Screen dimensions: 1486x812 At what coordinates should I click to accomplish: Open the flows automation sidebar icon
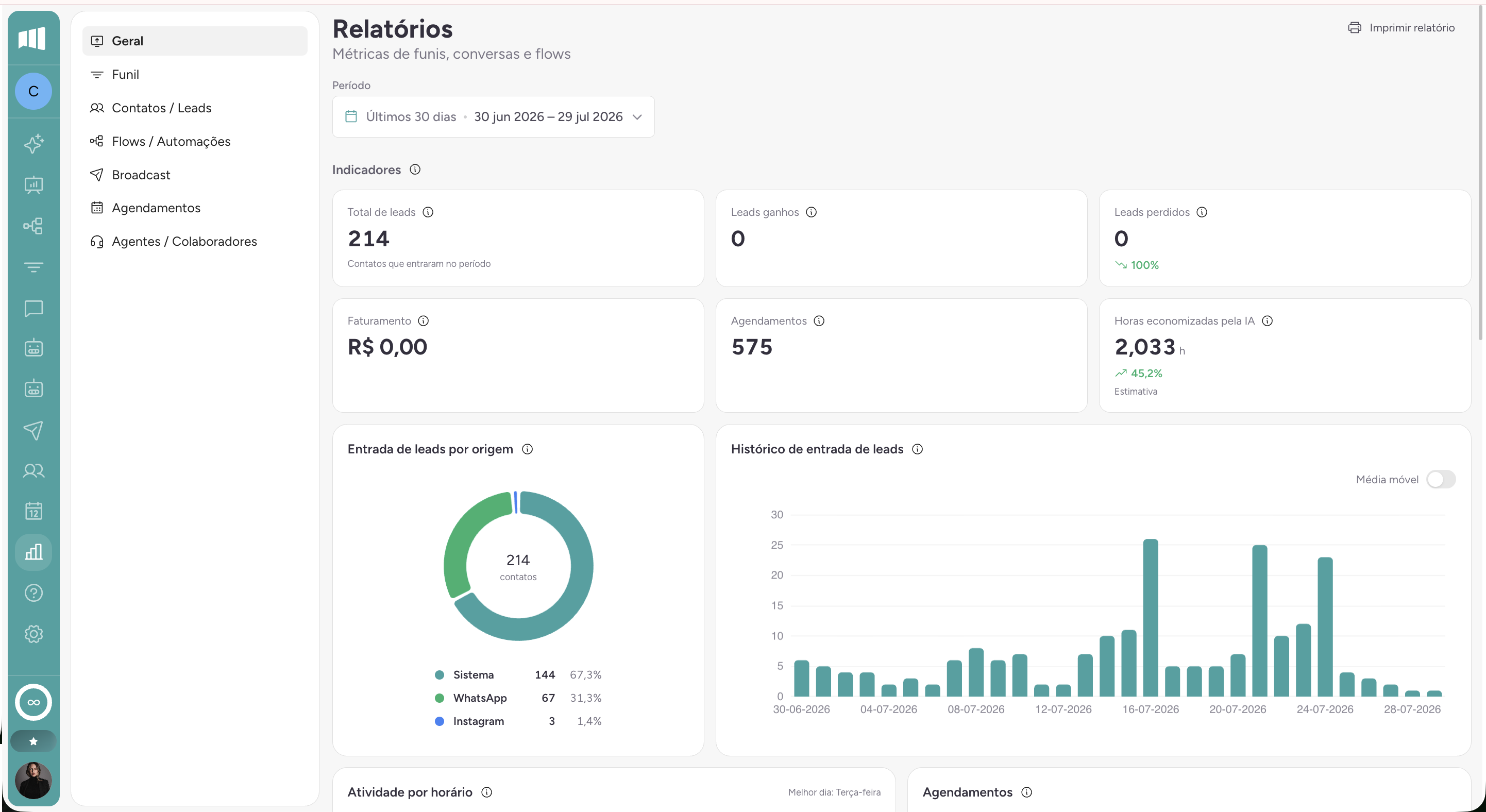33,226
